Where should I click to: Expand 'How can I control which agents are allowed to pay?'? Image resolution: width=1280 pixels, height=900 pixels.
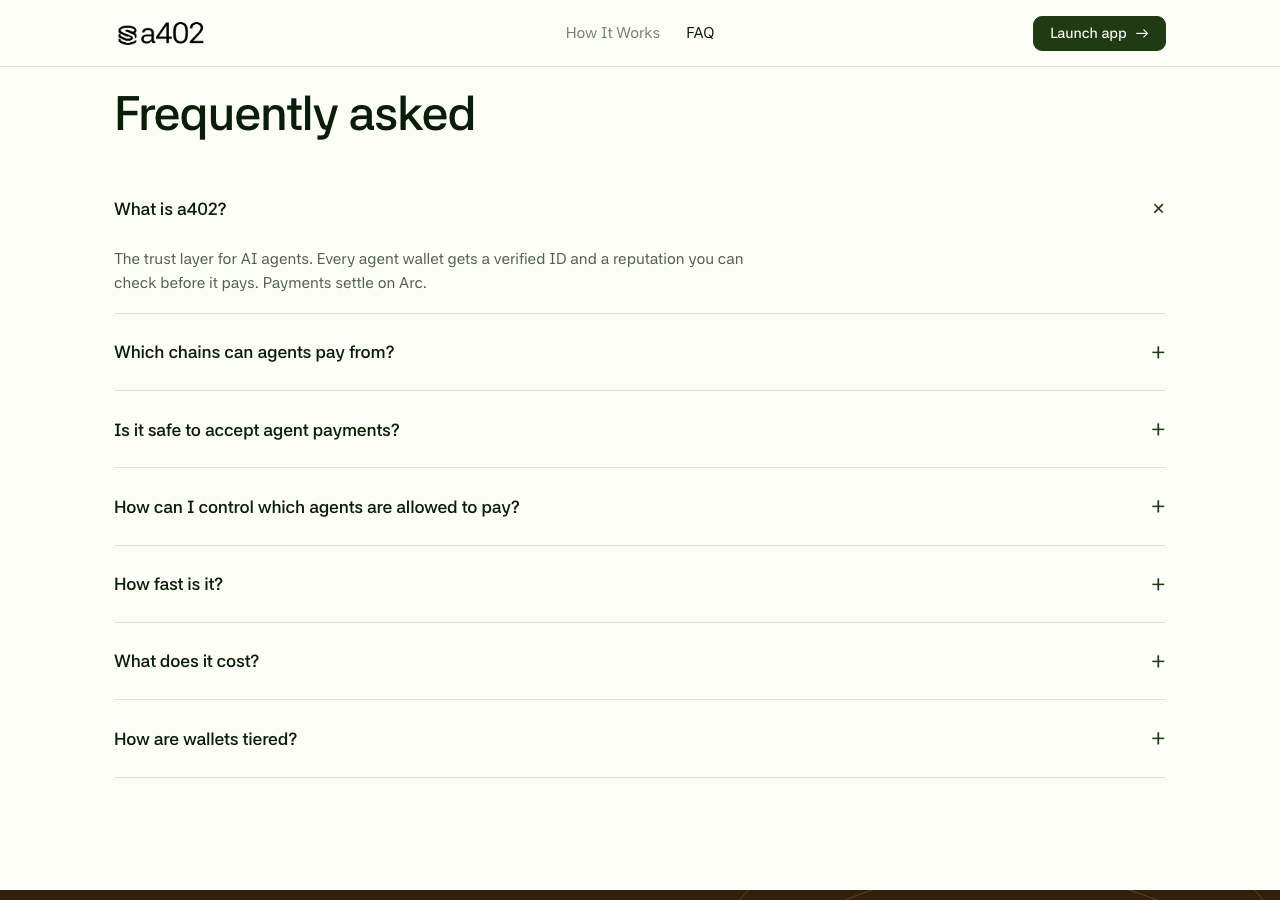[x=640, y=506]
